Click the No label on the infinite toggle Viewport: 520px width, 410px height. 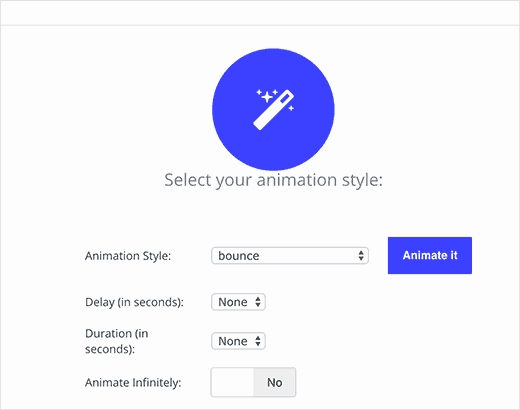(275, 382)
